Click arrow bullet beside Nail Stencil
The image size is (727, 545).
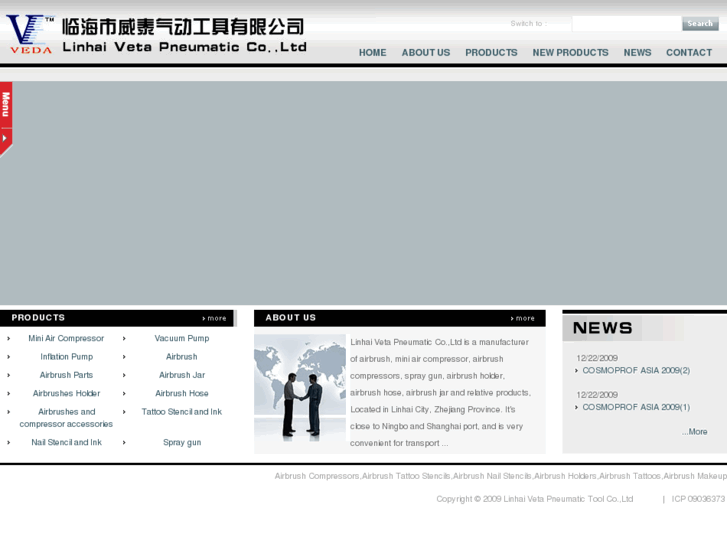point(8,442)
